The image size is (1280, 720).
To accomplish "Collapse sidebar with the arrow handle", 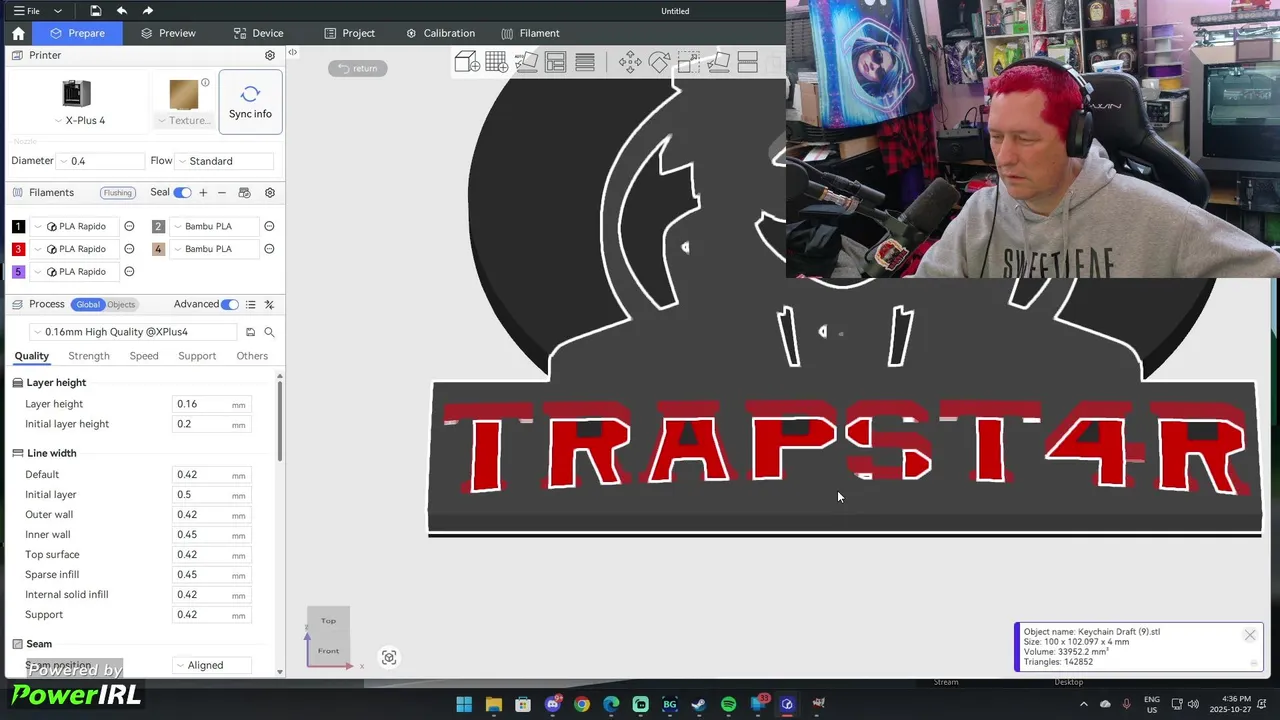I will pyautogui.click(x=292, y=52).
